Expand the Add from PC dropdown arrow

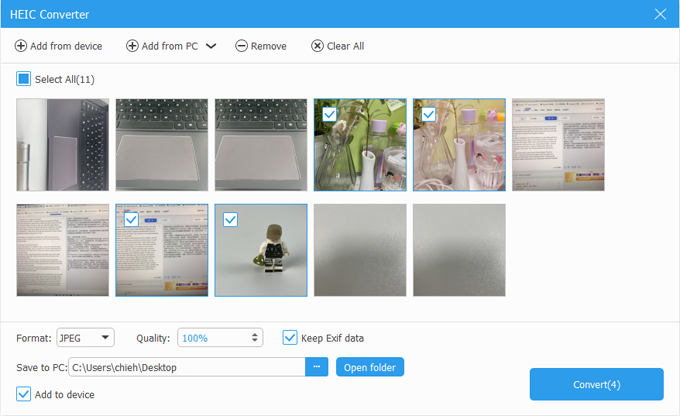[x=211, y=46]
